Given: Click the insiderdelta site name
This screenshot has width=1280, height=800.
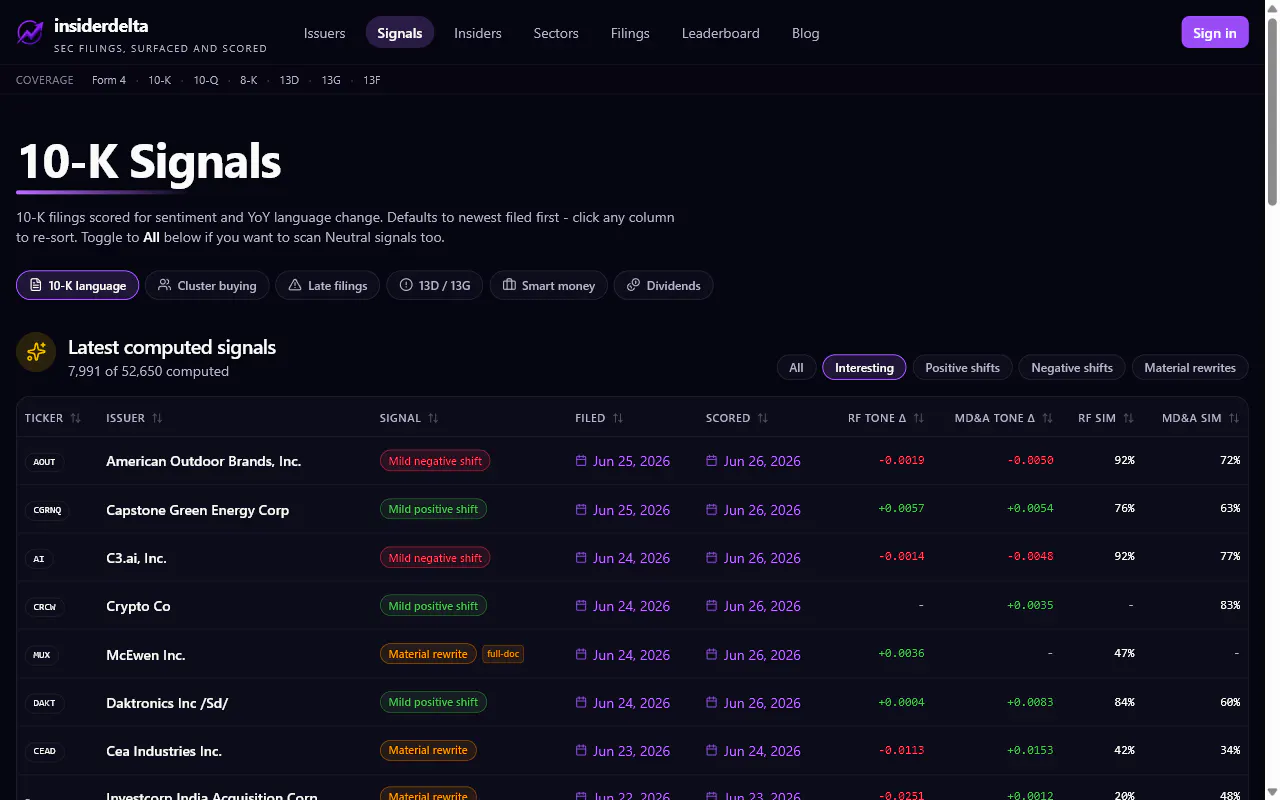Looking at the screenshot, I should 101,25.
